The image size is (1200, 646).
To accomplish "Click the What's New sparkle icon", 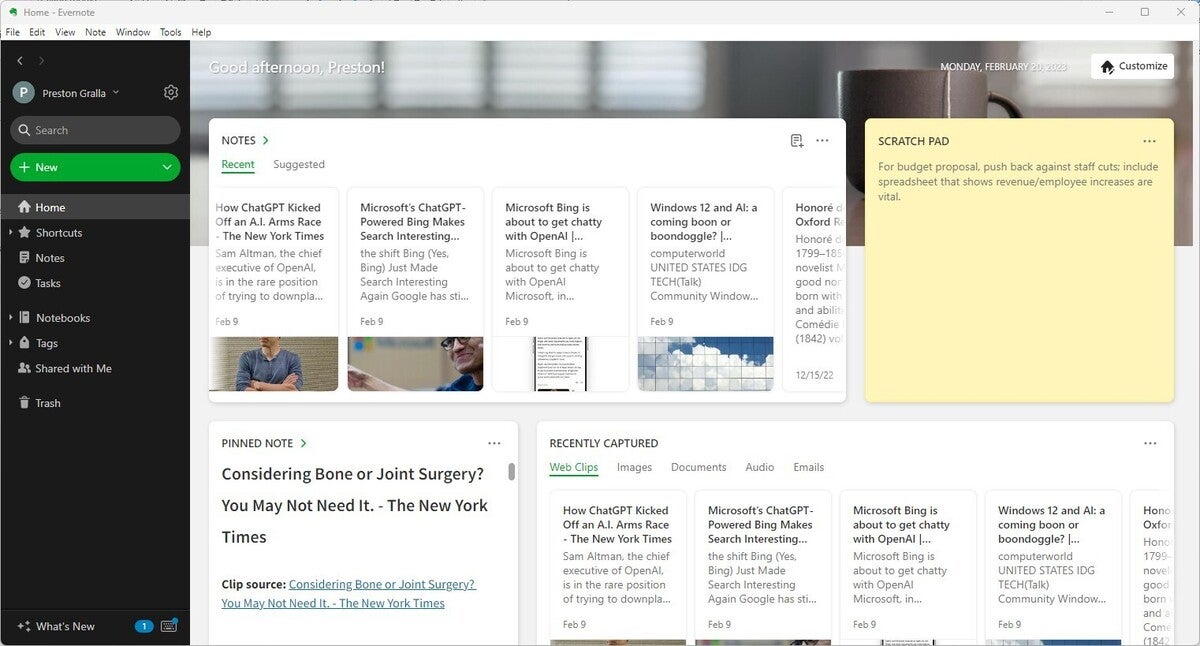I will pyautogui.click(x=23, y=626).
